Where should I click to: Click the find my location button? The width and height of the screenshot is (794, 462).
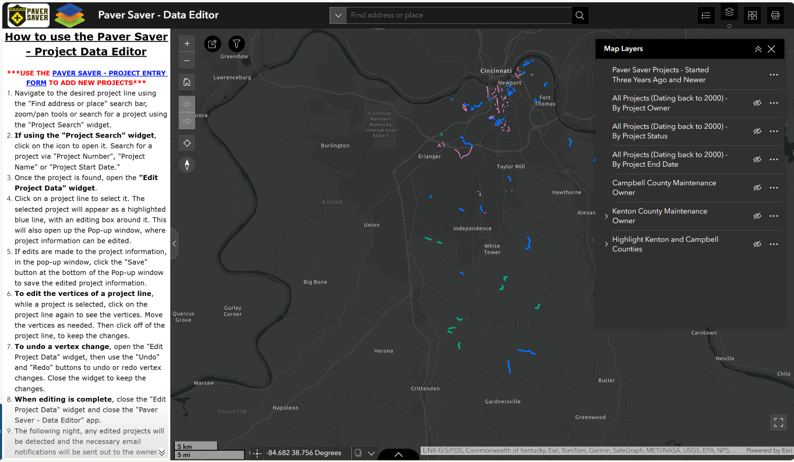(187, 143)
